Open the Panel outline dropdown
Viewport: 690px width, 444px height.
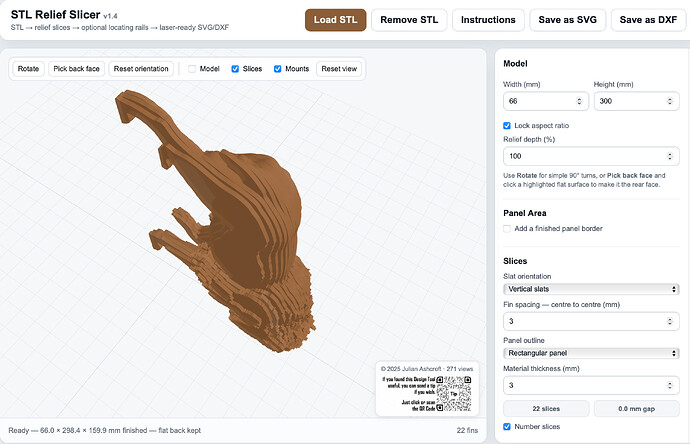591,353
